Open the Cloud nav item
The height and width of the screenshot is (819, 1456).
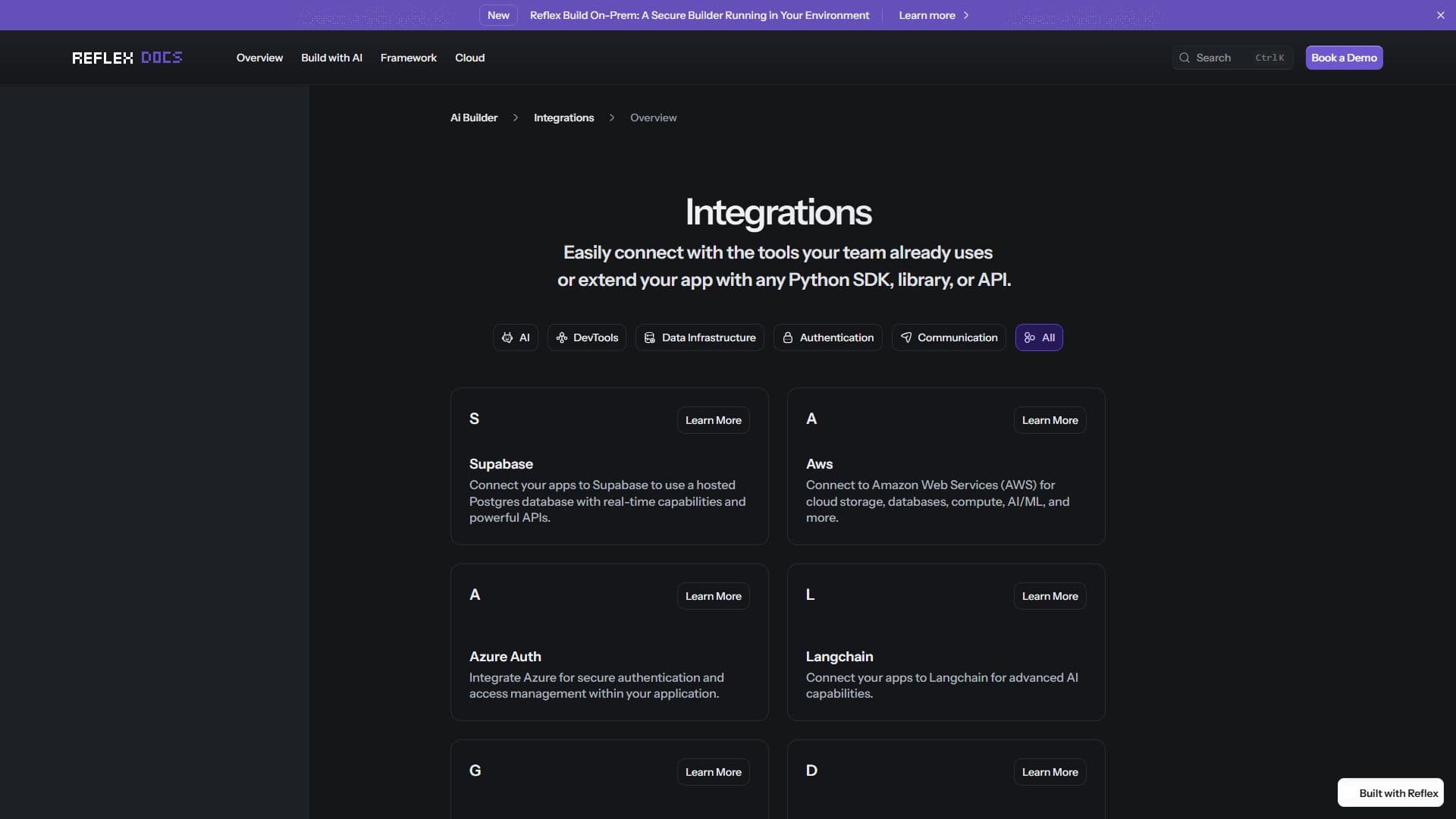click(x=469, y=58)
